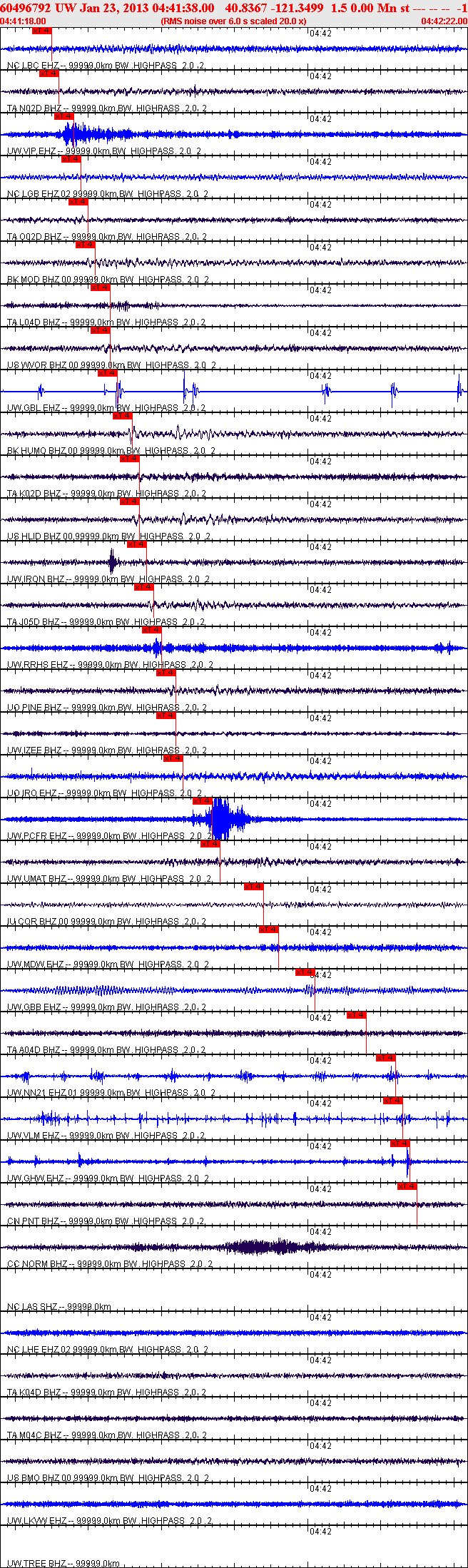Select the start time 04:41:18.00 label

(24, 21)
